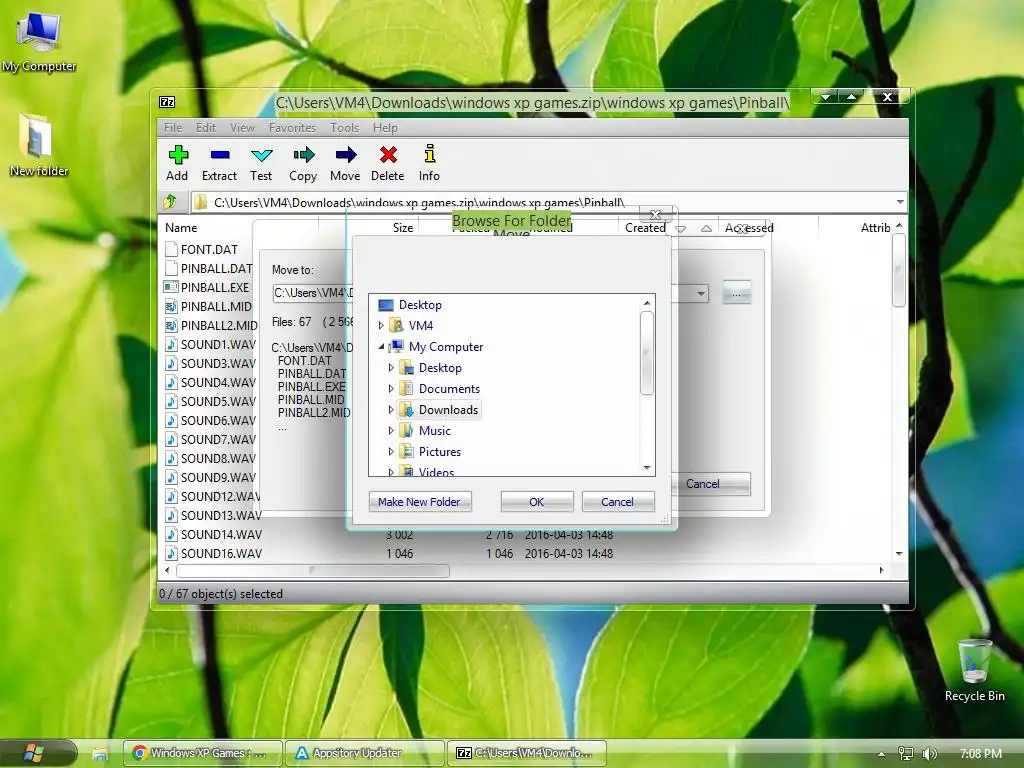Click the Test toolbar icon

click(261, 155)
